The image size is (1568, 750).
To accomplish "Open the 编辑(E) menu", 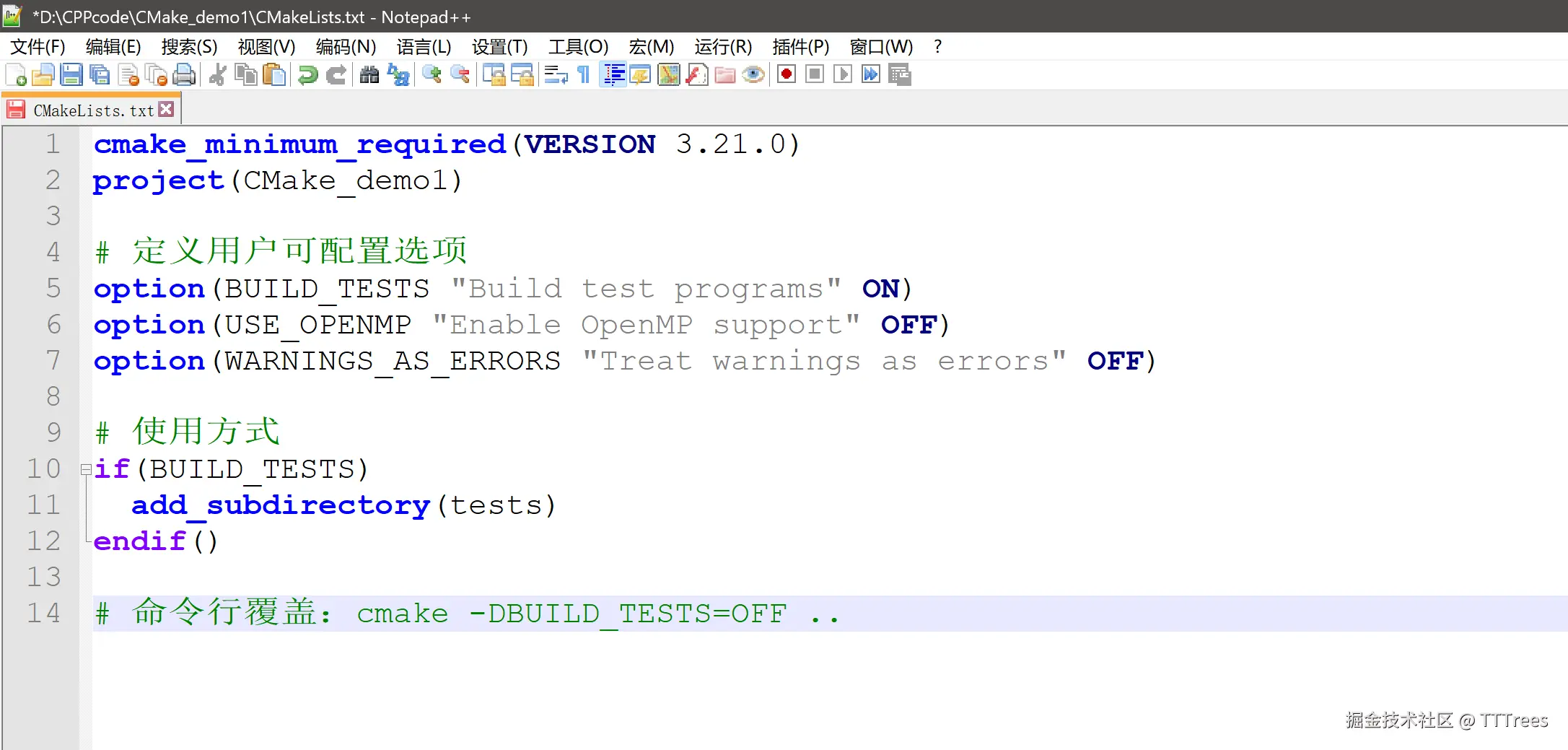I will (x=113, y=47).
